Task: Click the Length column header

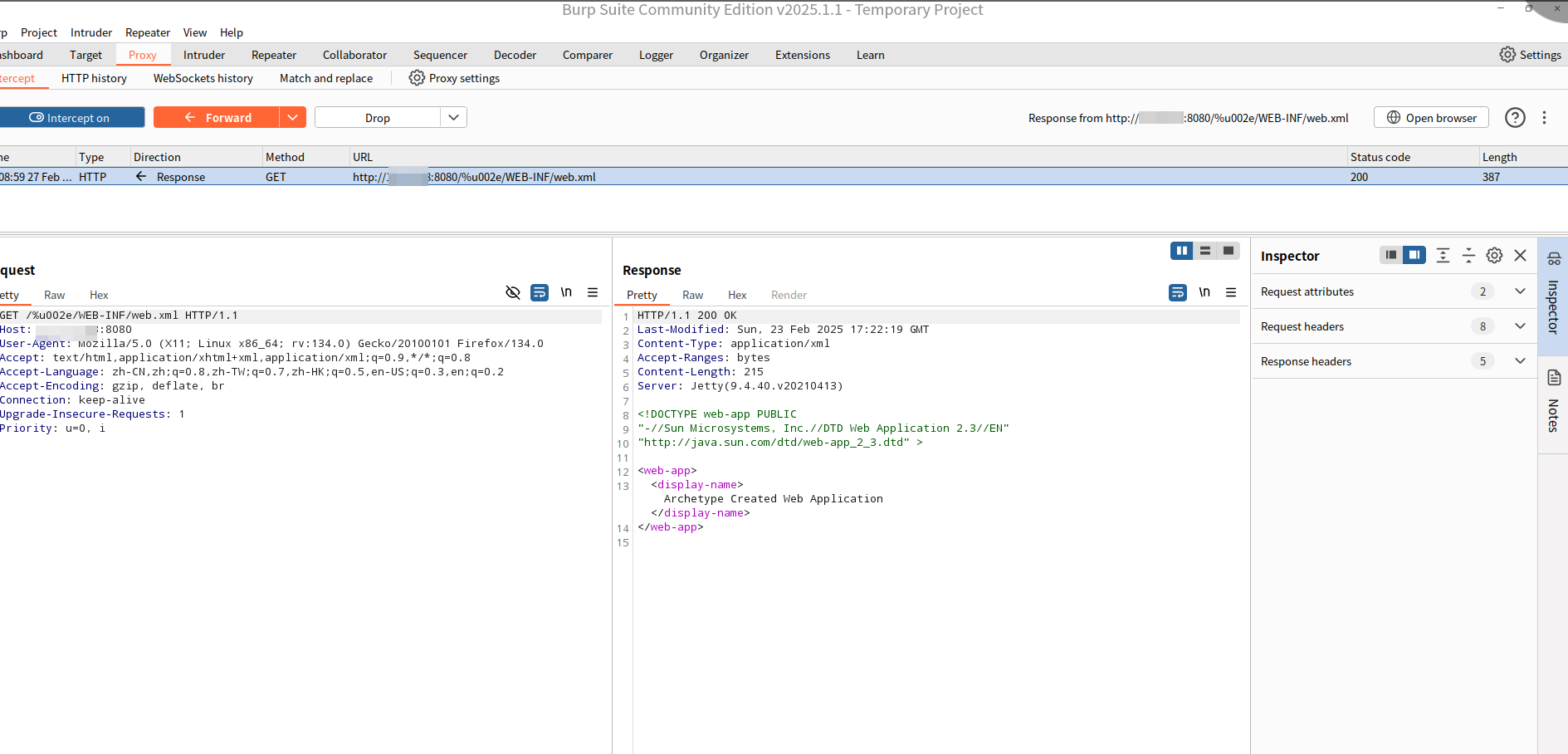Action: click(x=1523, y=157)
